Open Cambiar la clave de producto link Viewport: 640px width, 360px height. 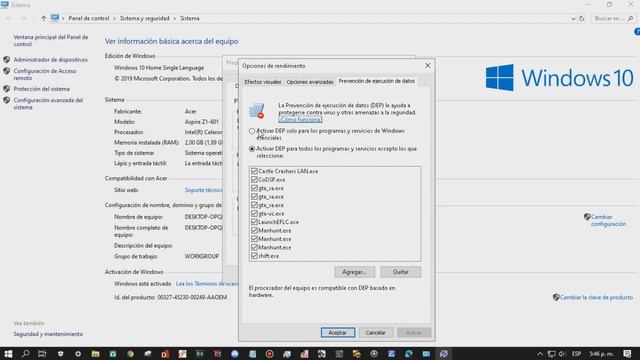pos(596,297)
